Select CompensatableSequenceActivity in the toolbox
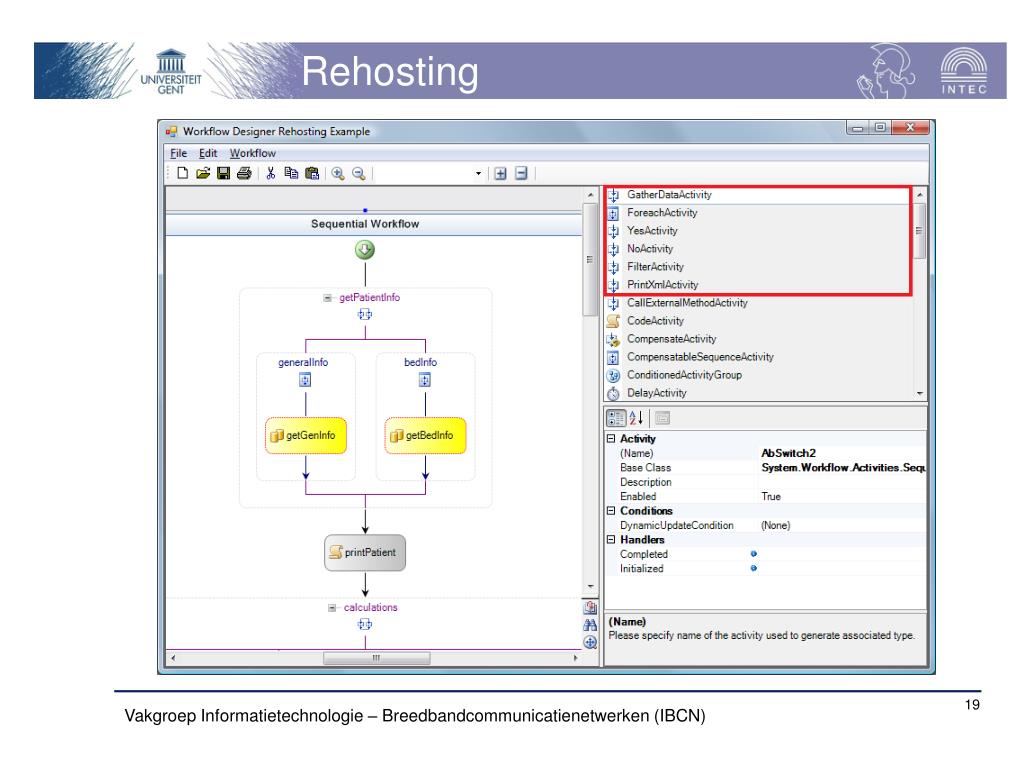Viewport: 1024px width, 768px height. point(700,357)
